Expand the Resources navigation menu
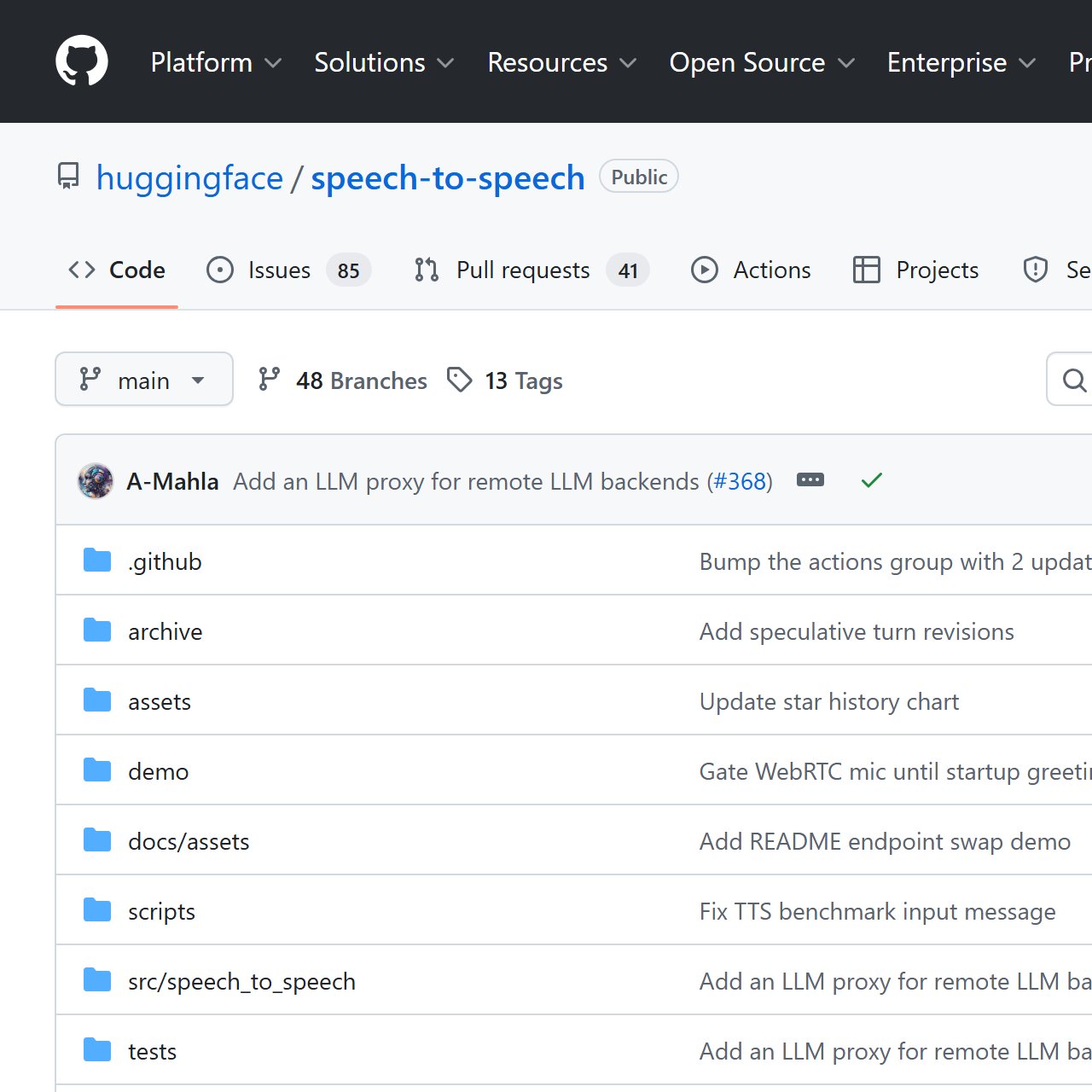The width and height of the screenshot is (1092, 1092). click(562, 62)
